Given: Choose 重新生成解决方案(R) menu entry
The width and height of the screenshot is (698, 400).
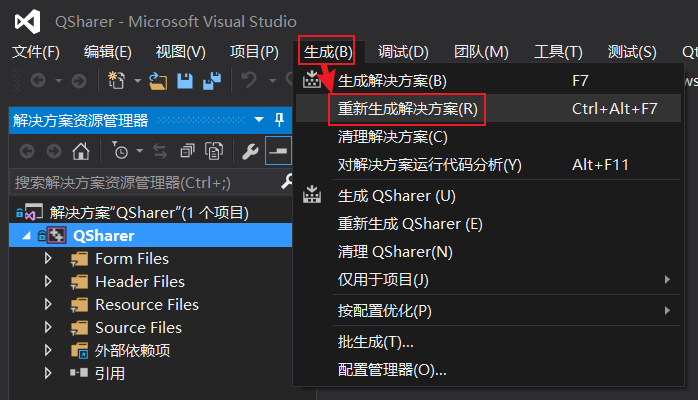Looking at the screenshot, I should pos(488,109).
